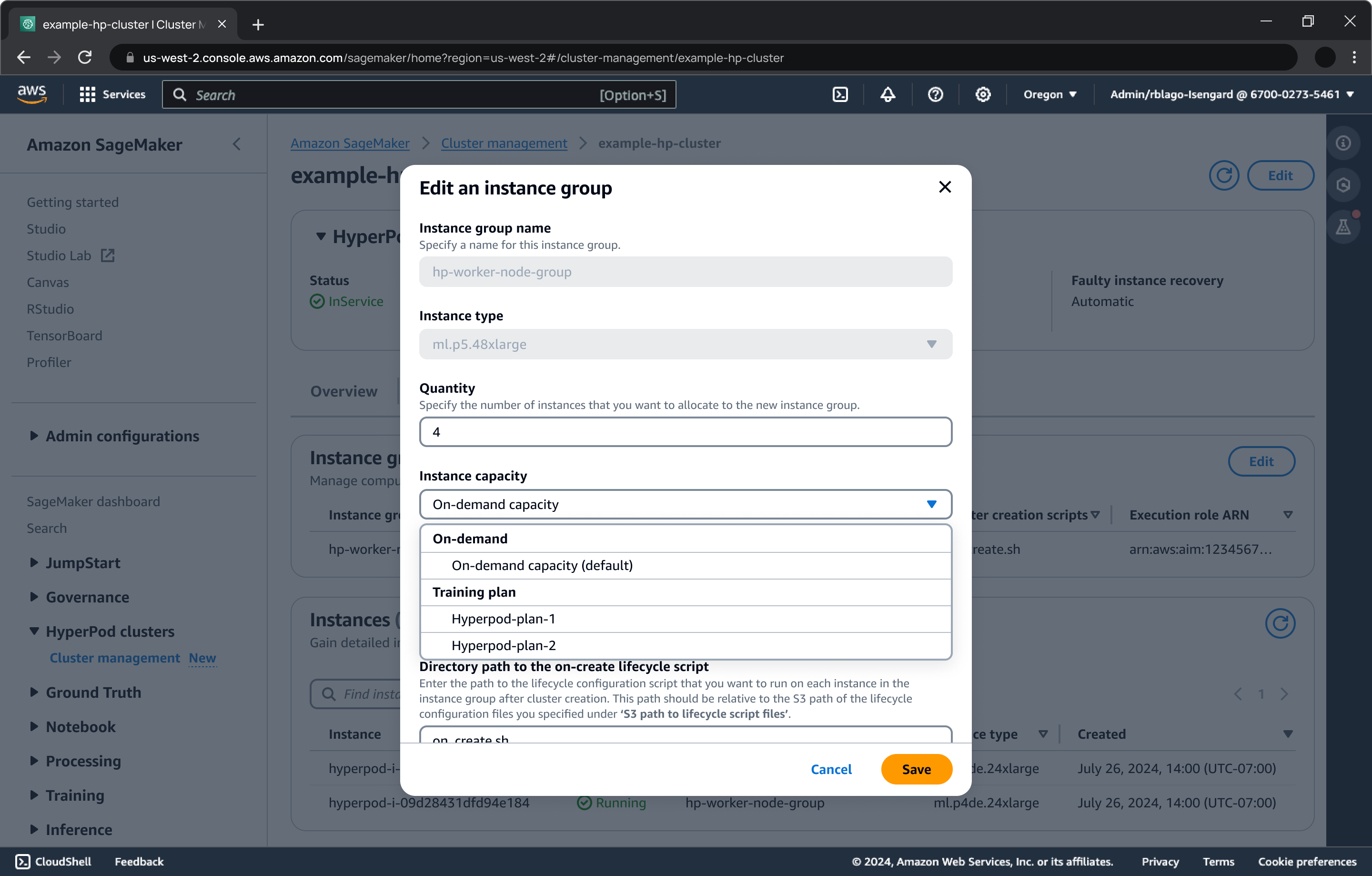Click the Cancel button in modal
Screen dimensions: 1372x876
pyautogui.click(x=832, y=769)
